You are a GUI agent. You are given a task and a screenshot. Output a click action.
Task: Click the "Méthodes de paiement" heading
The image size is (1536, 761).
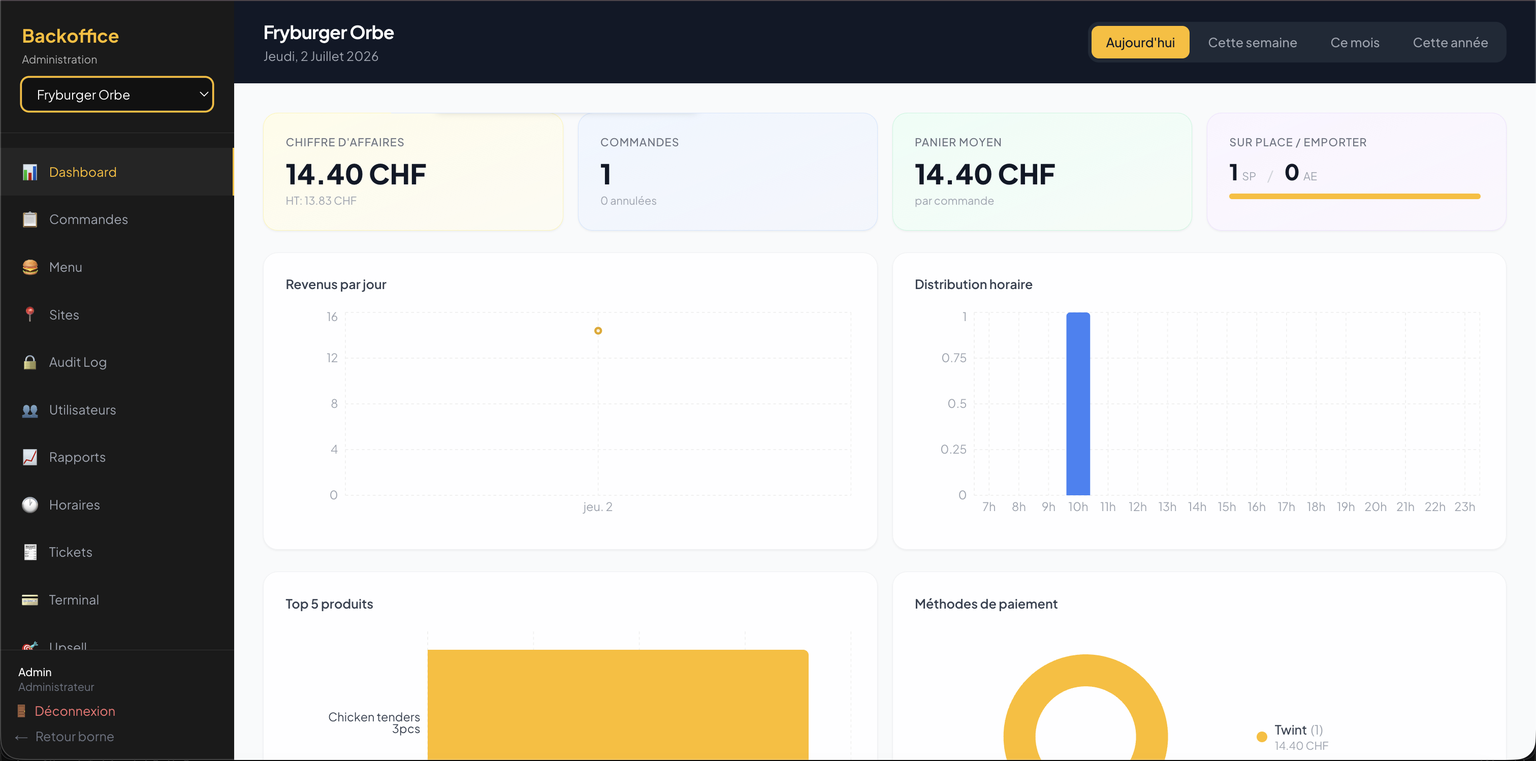click(x=986, y=604)
